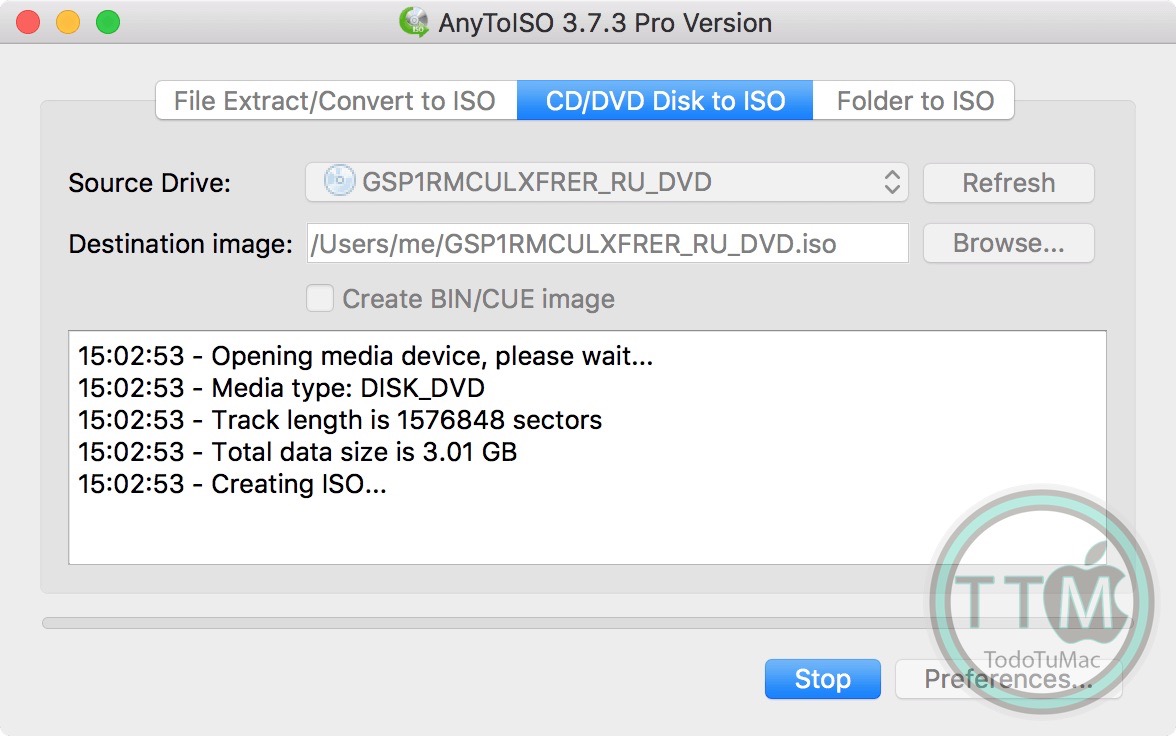The image size is (1176, 736).
Task: Enable the Create BIN/CUE image checkbox
Action: coord(320,298)
